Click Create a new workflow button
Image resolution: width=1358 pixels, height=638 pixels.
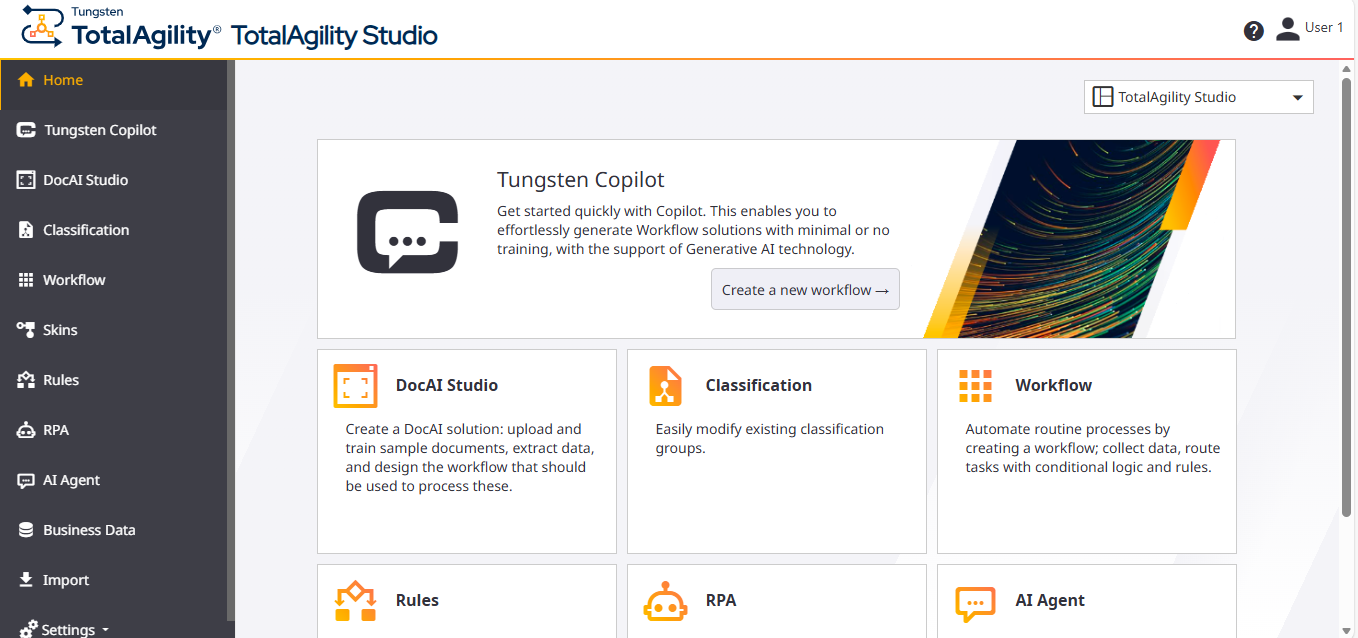tap(805, 289)
